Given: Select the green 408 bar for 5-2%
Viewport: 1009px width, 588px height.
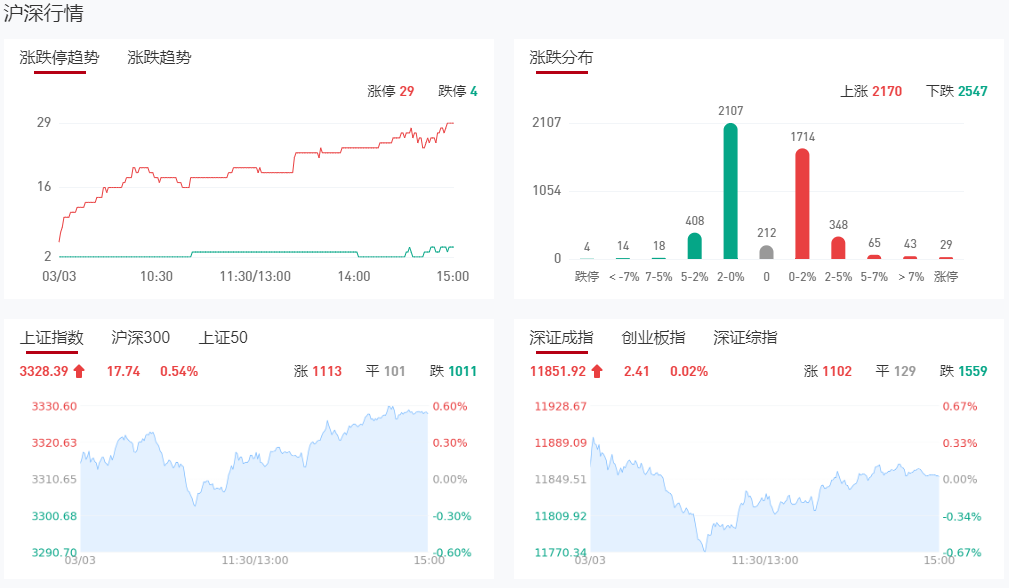Looking at the screenshot, I should pos(694,246).
